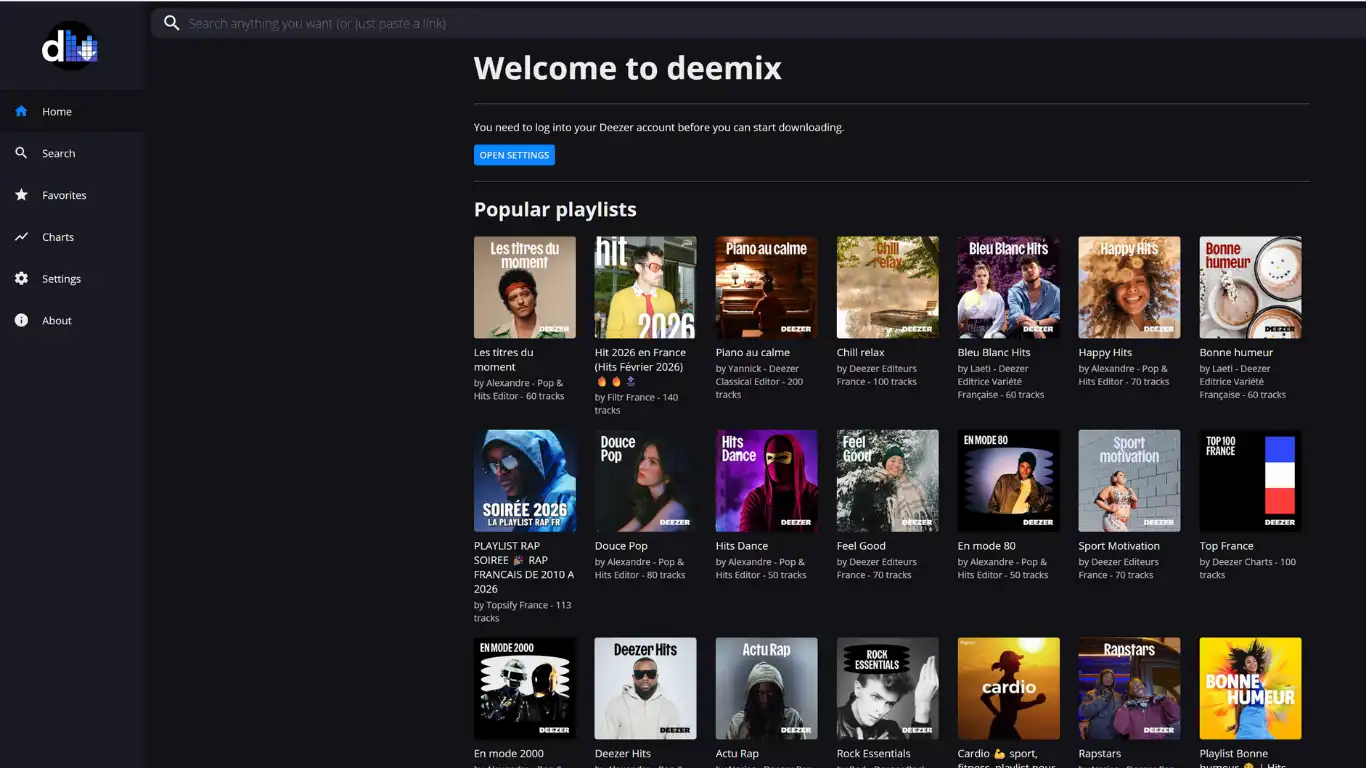Click the deemix logo
This screenshot has width=1366, height=768.
coord(70,45)
